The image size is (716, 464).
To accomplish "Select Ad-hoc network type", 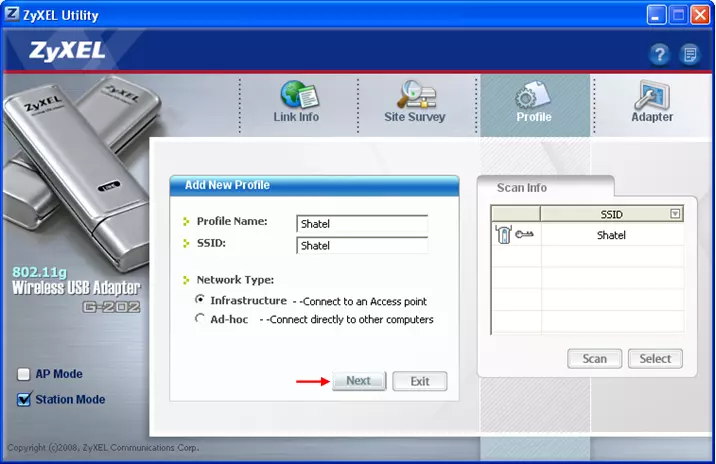I will pyautogui.click(x=200, y=318).
